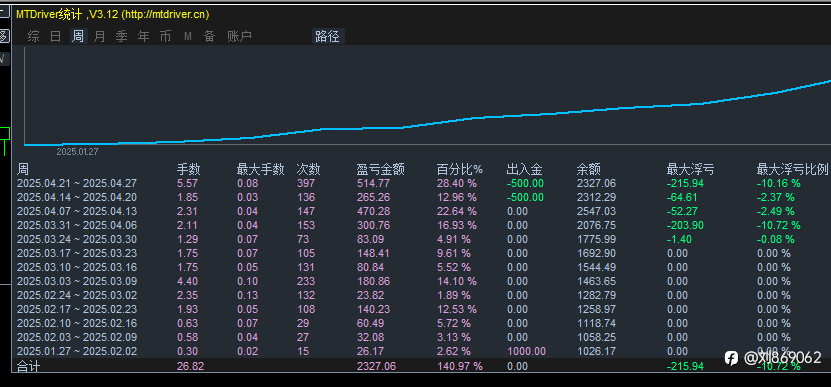Click total percentage 140.97 %
Screen dimensions: 831x387
point(459,366)
